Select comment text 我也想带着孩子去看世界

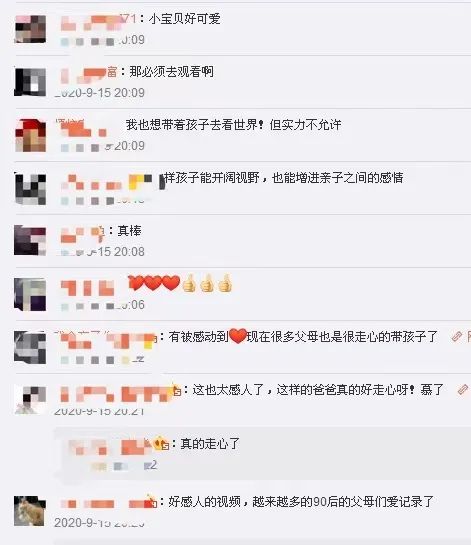[192, 125]
